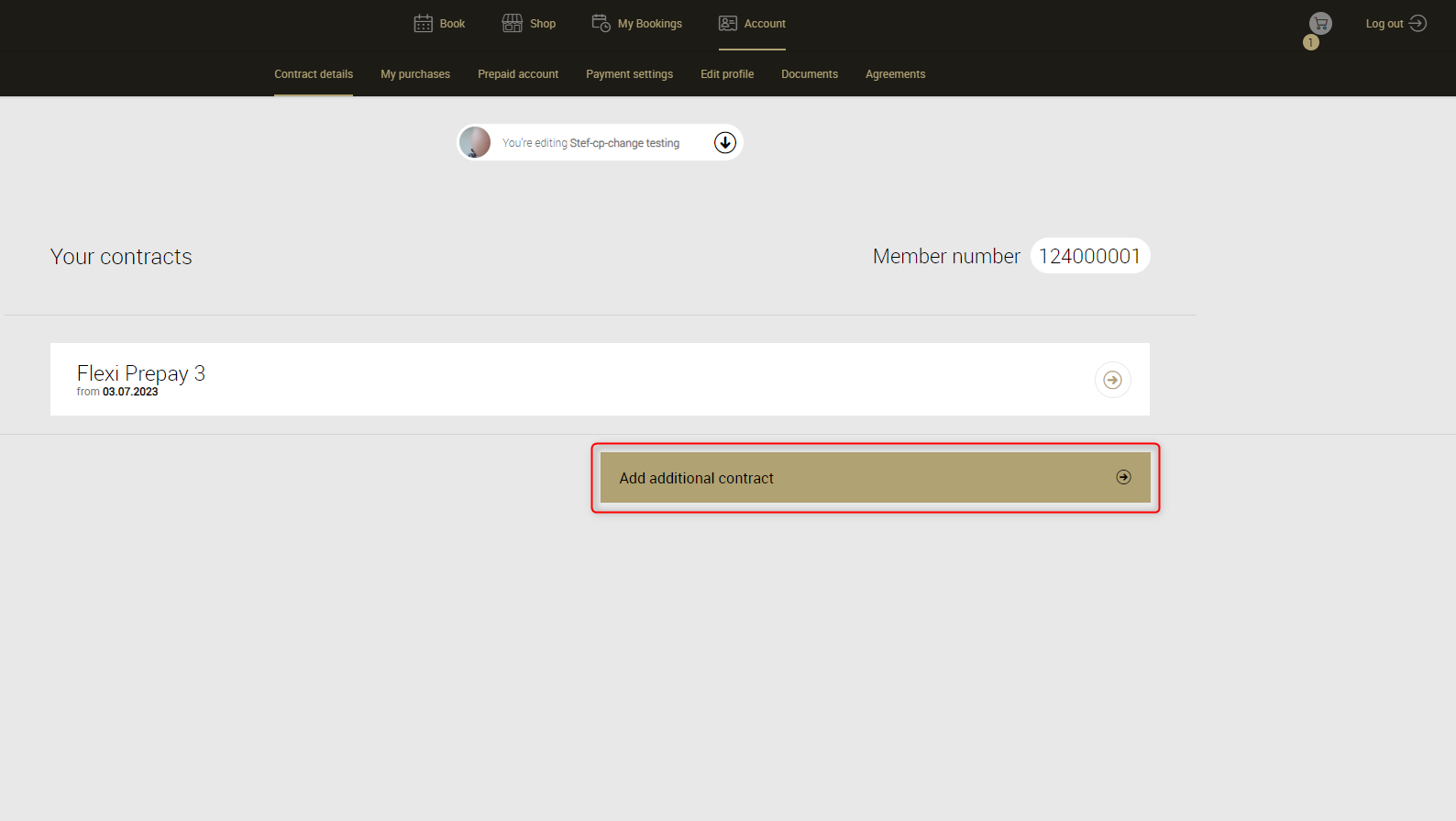Open the shopping cart icon
The image size is (1456, 821).
1319,24
